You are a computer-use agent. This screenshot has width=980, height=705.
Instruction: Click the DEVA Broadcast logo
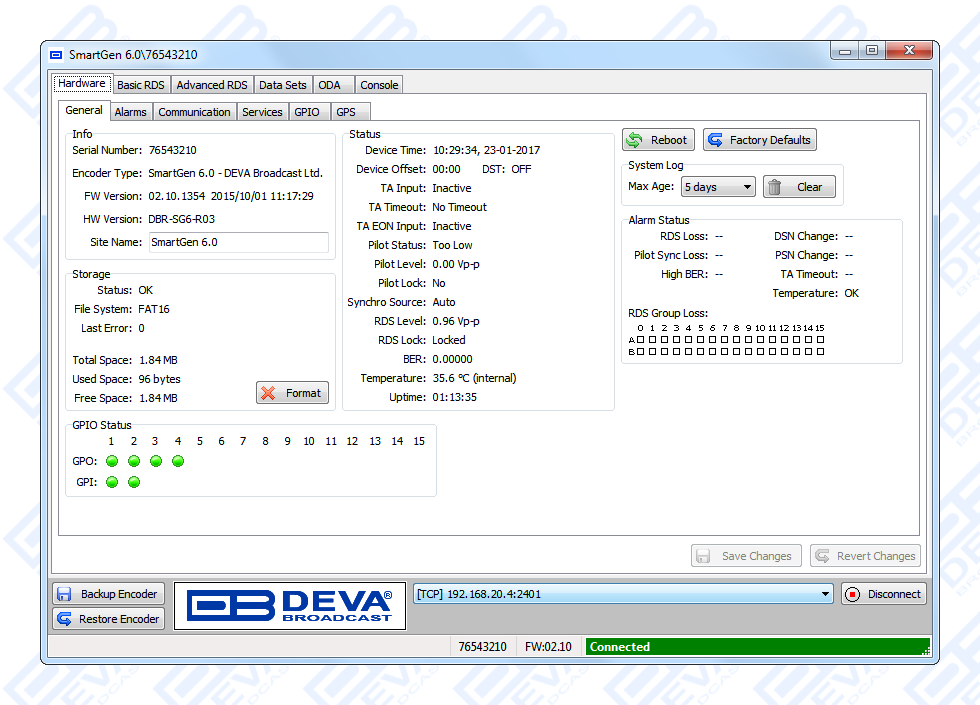290,606
